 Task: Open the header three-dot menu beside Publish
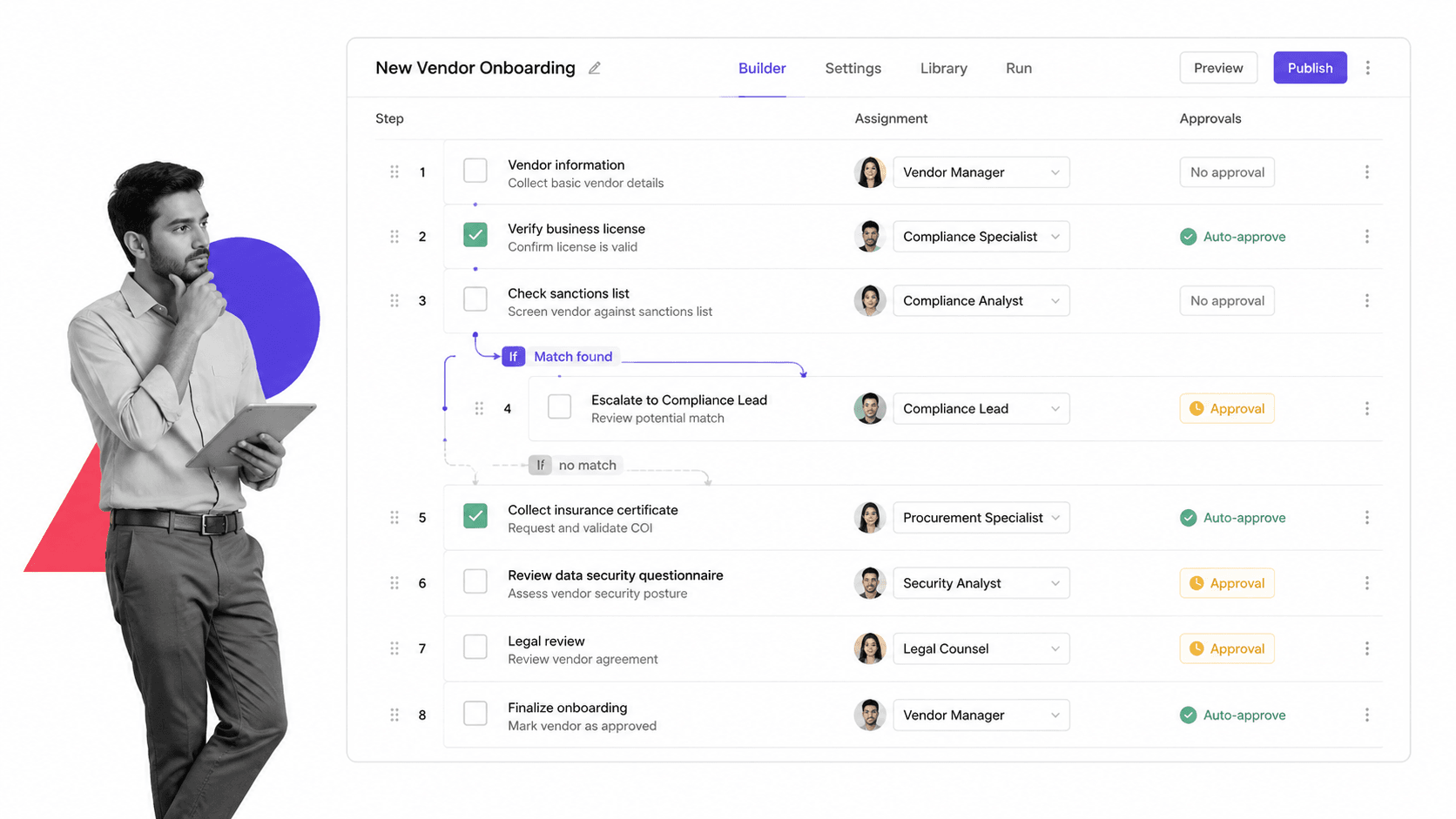(1367, 68)
